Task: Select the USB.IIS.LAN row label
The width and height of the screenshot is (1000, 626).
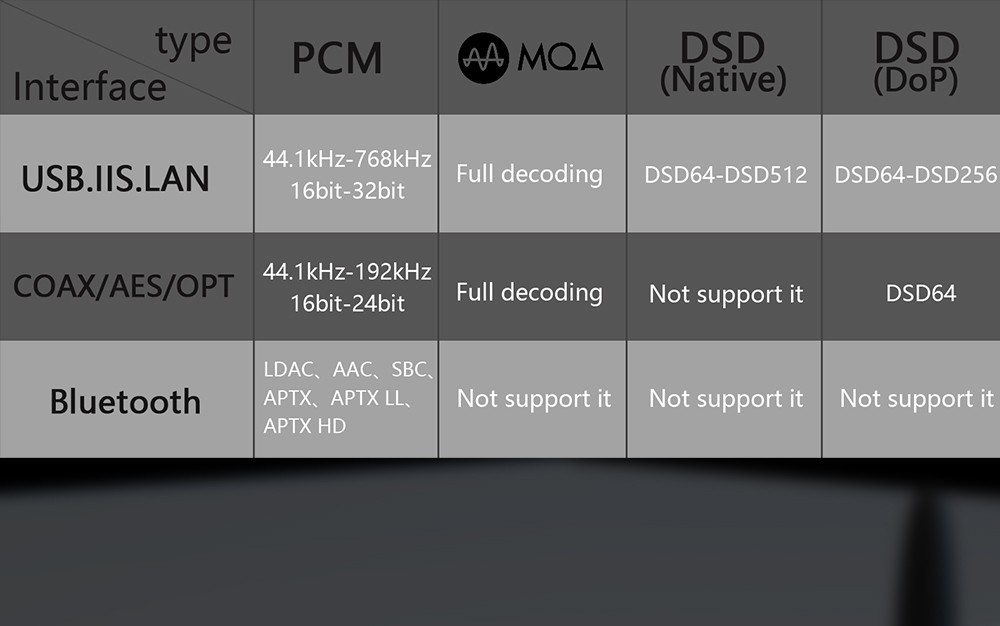Action: coord(115,178)
